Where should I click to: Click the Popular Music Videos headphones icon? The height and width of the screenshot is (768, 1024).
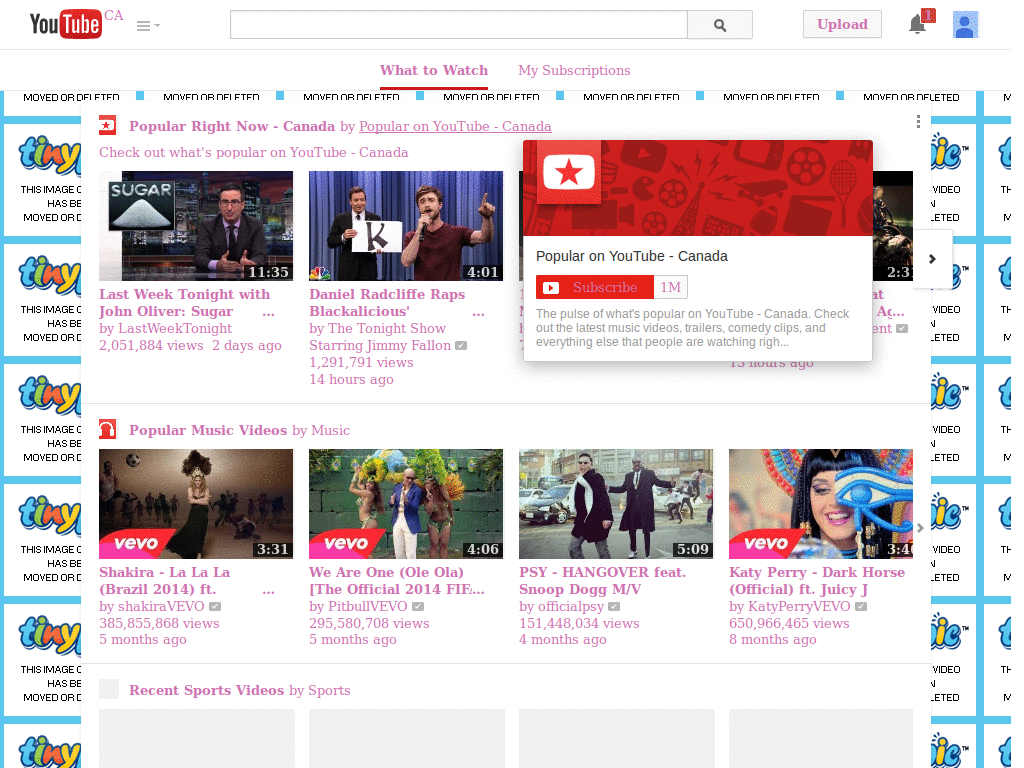coord(107,429)
